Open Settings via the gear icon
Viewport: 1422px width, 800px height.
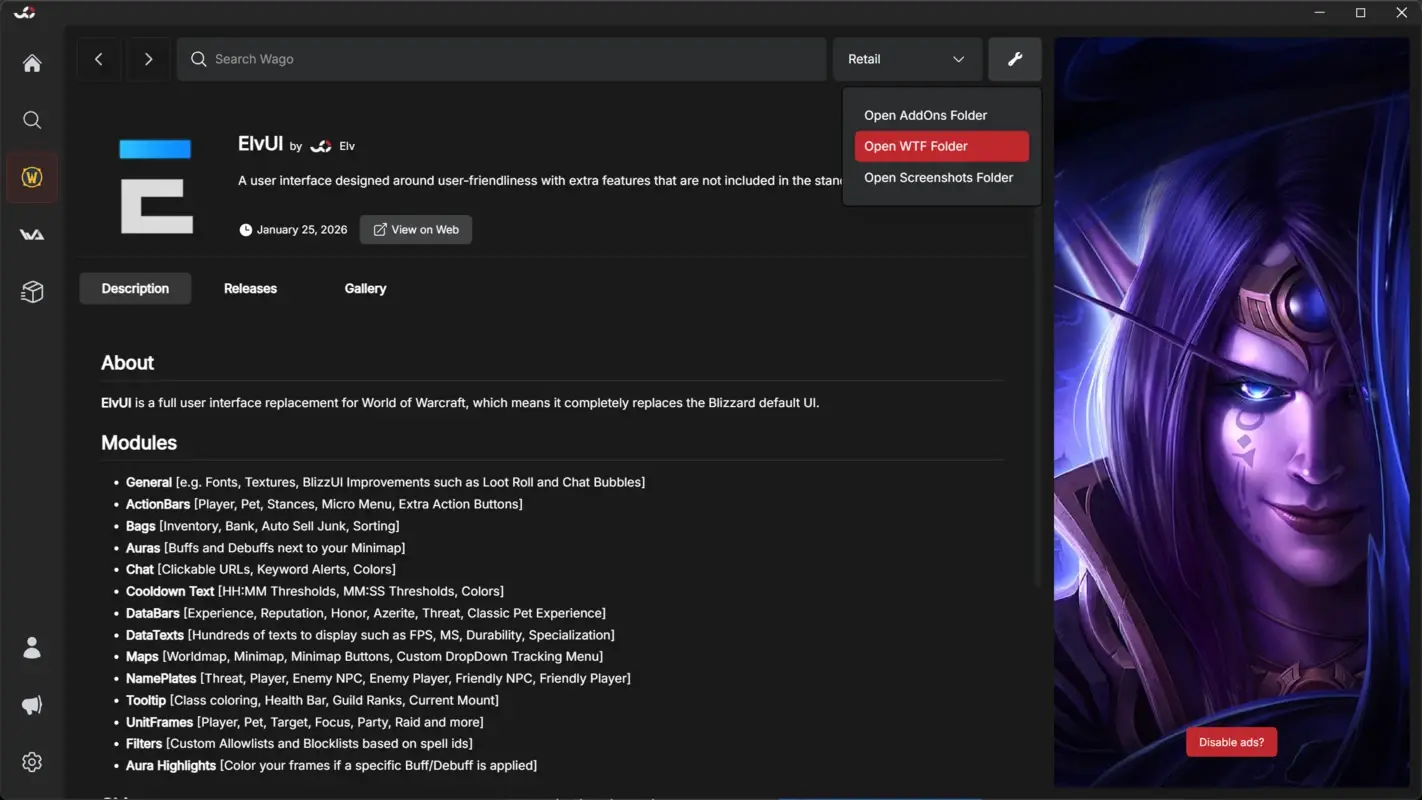coord(31,761)
